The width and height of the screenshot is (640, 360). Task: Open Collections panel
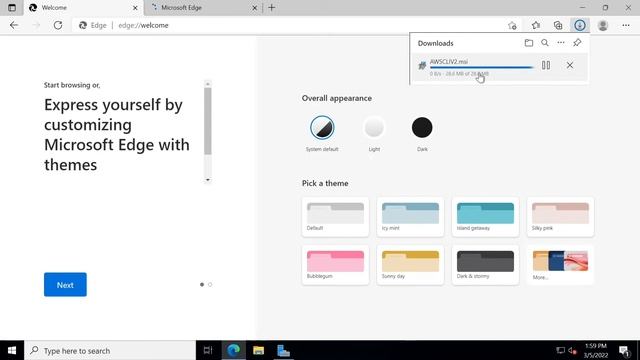click(558, 25)
